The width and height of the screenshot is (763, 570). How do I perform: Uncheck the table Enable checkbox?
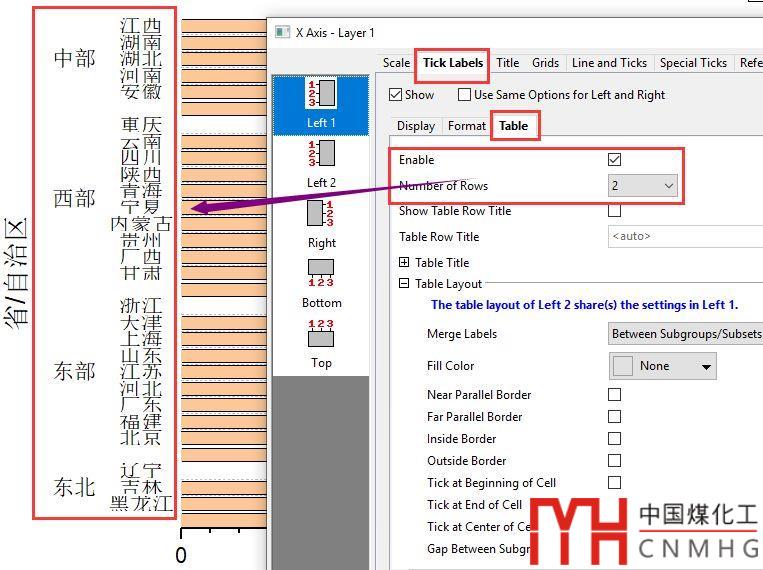614,160
